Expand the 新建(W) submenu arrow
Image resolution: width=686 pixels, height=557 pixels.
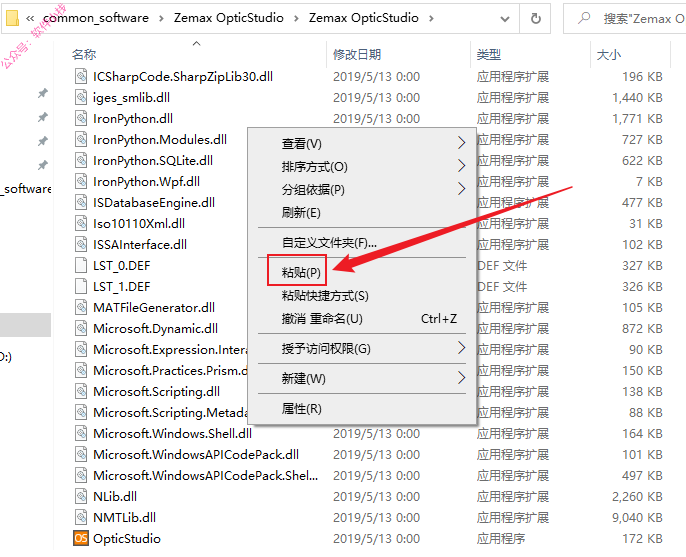click(461, 378)
